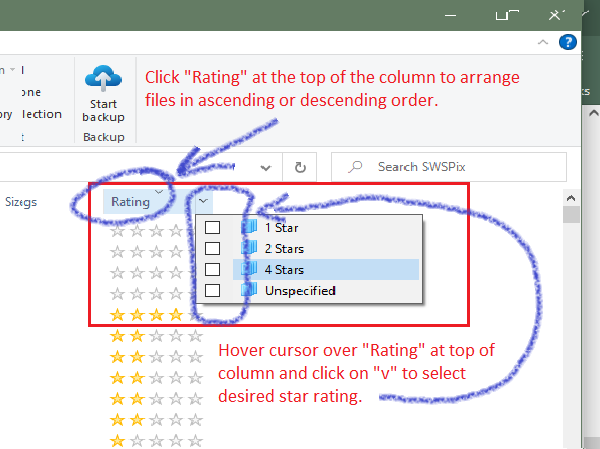Screen dimensions: 600x449
Task: Click the folder icon next to 2 Stars
Action: (249, 249)
